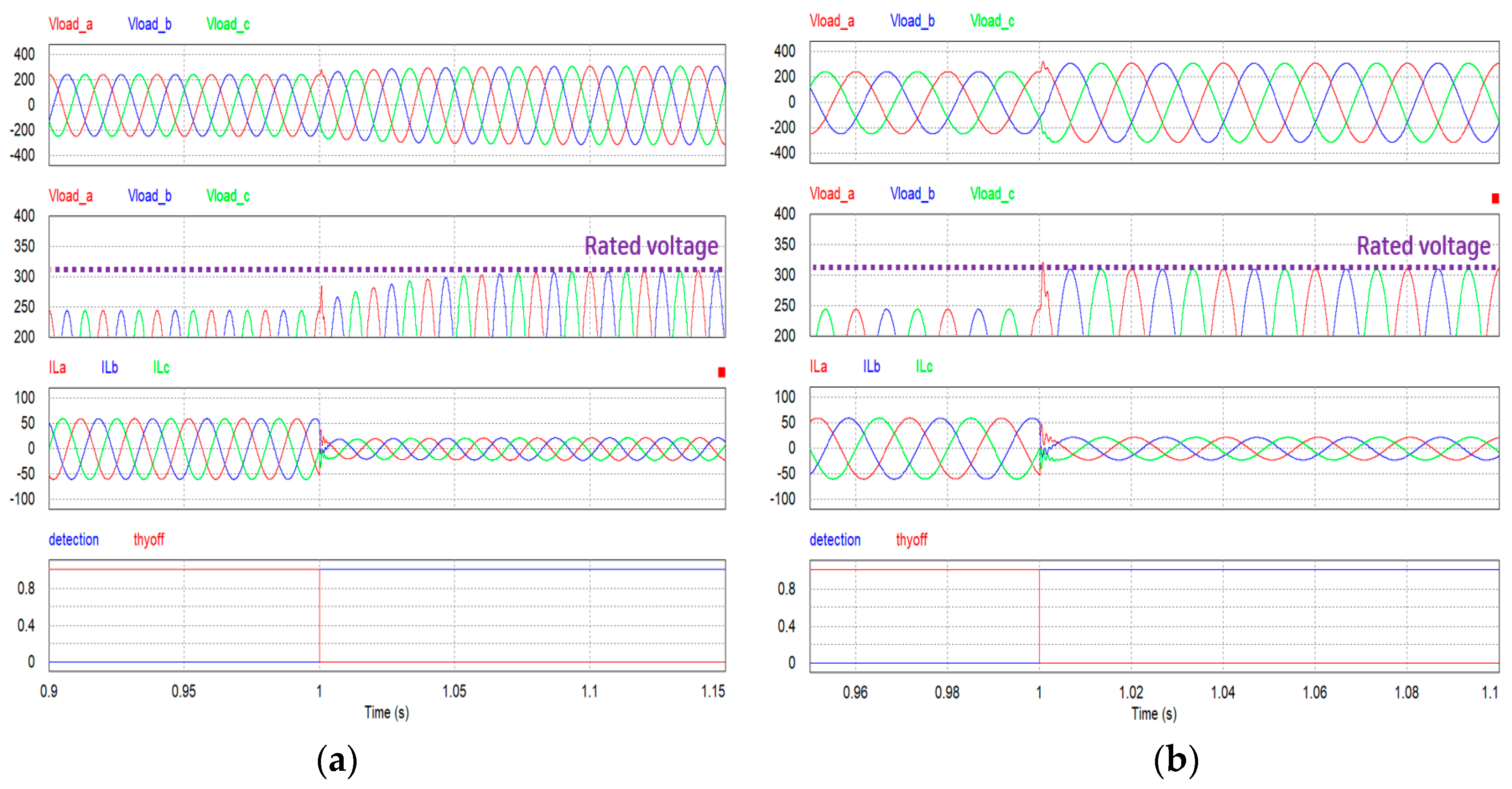Click the red square marker above panel (a) current plot

722,372
